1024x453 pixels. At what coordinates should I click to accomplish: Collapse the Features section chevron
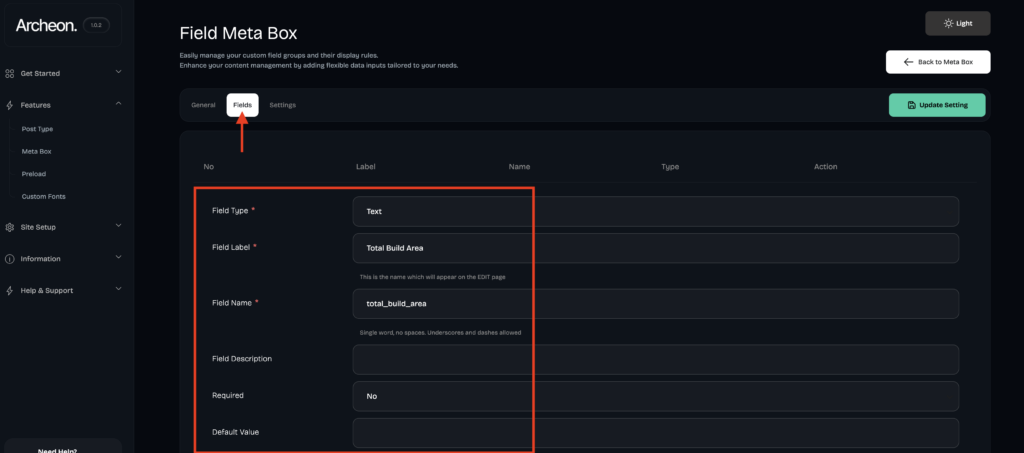click(x=118, y=103)
